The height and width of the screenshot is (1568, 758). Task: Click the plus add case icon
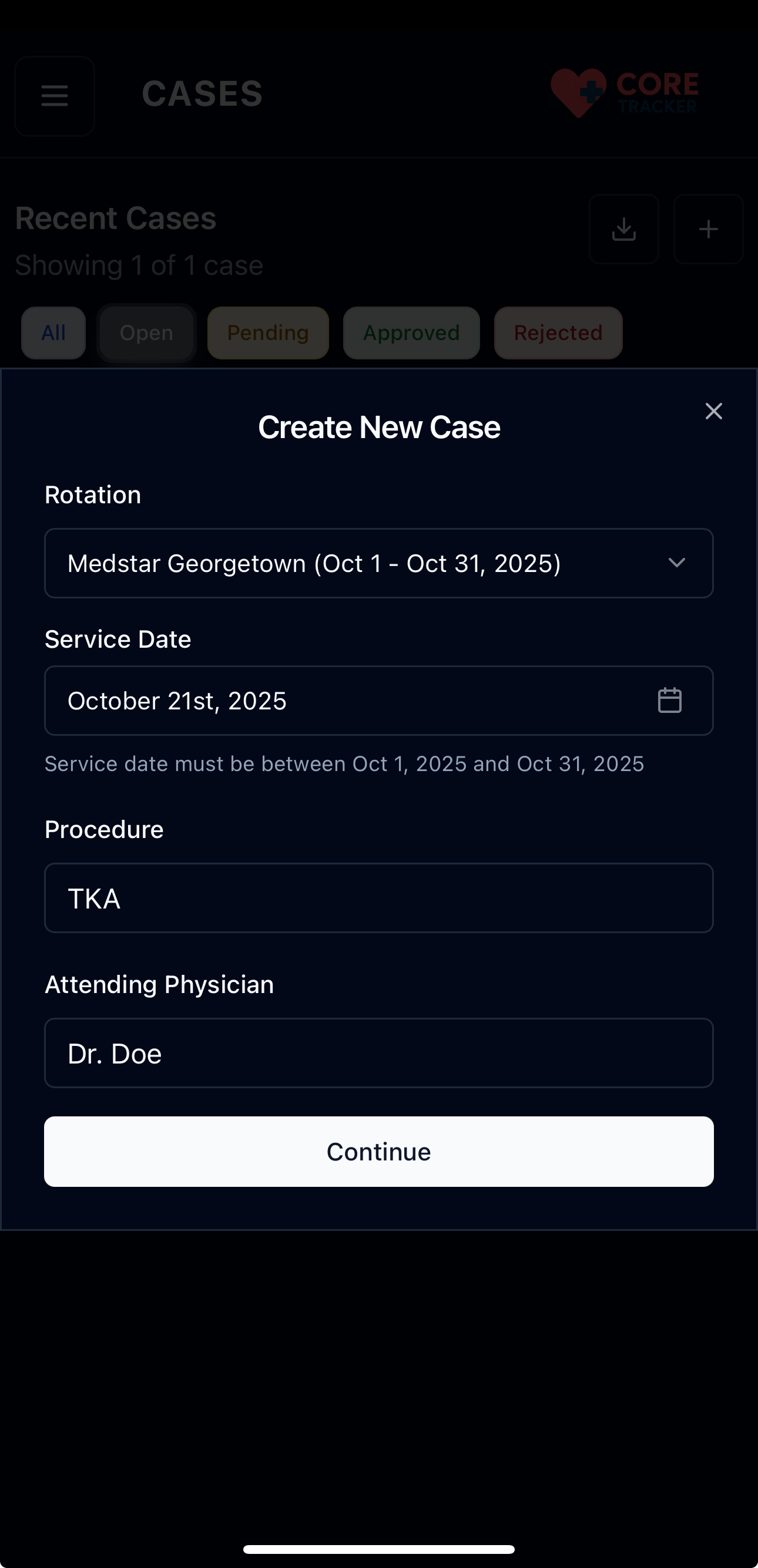click(708, 229)
